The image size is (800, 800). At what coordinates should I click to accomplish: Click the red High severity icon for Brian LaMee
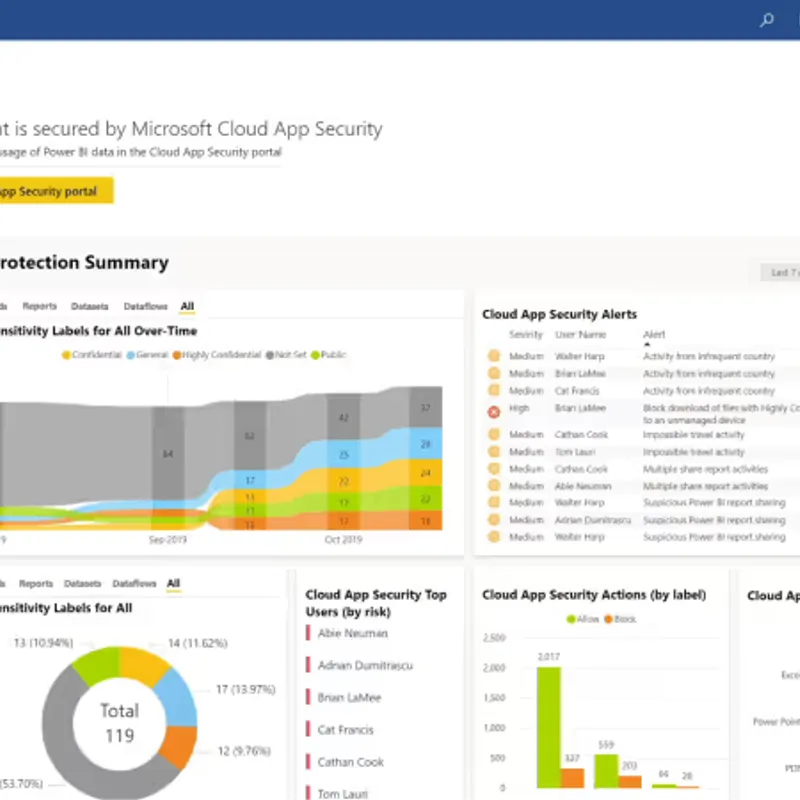pos(494,412)
